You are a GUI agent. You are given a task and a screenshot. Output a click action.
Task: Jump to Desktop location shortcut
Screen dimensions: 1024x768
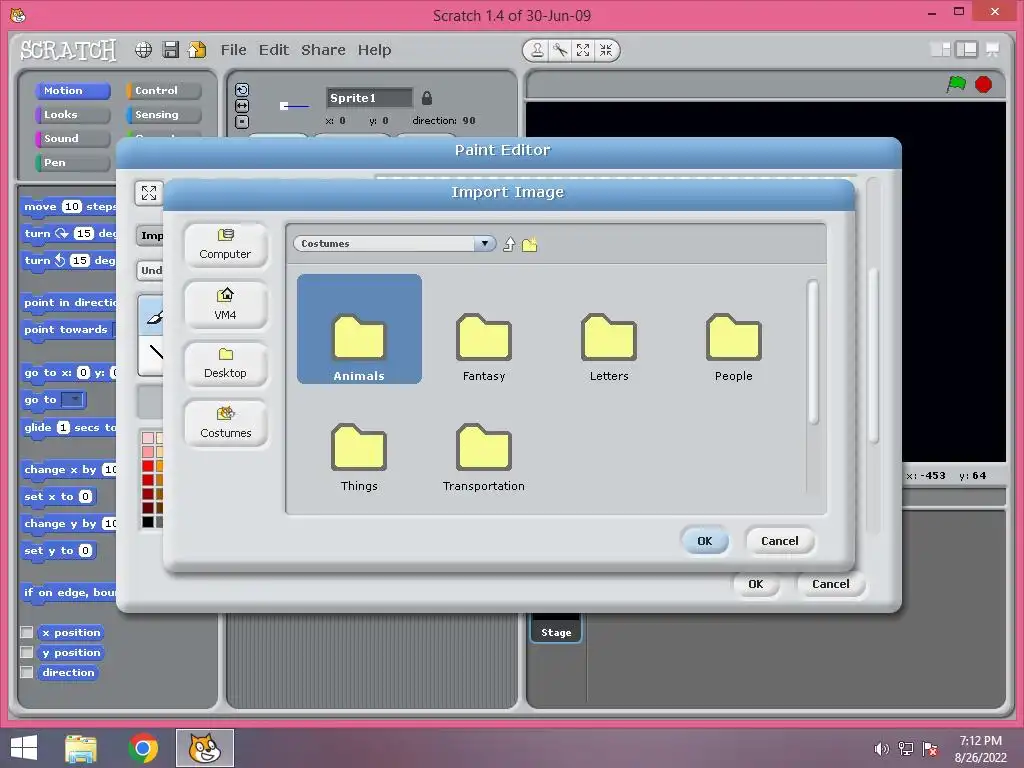225,364
